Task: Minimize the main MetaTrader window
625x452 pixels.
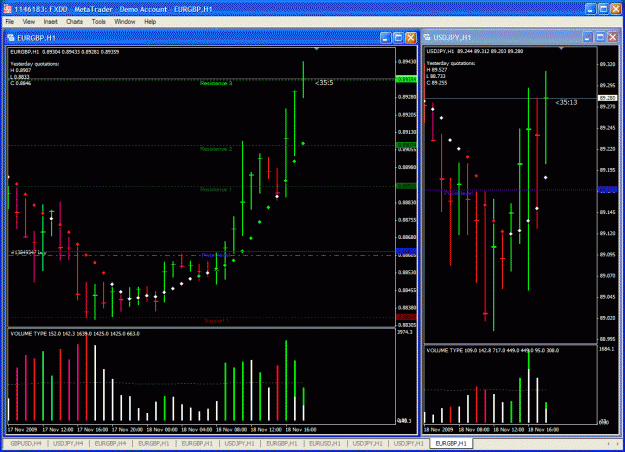Action: (590, 9)
